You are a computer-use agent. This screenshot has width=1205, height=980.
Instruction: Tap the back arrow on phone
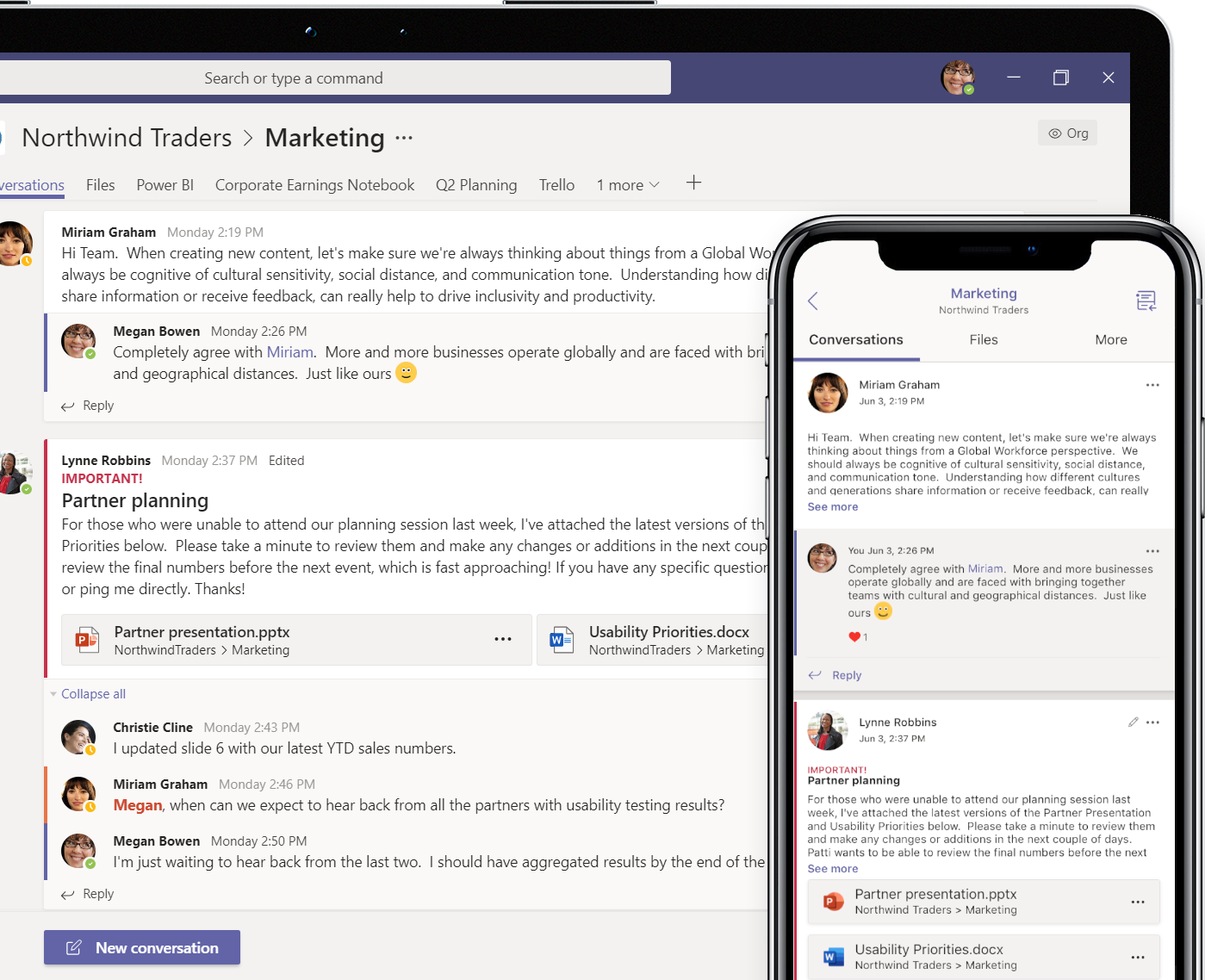pos(813,301)
